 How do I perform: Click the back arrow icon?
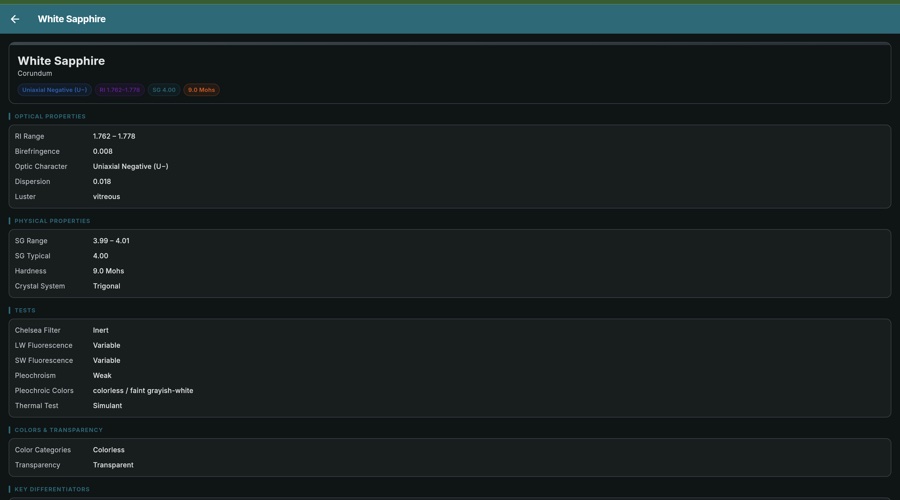click(15, 19)
